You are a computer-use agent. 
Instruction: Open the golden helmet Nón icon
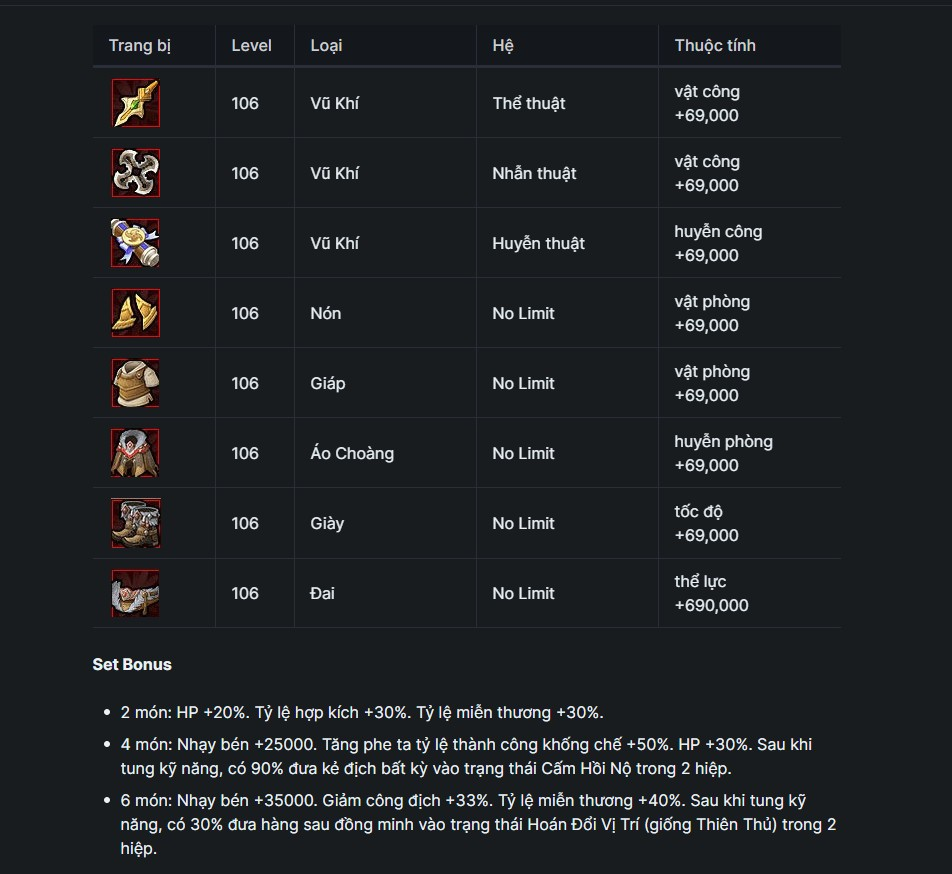135,313
